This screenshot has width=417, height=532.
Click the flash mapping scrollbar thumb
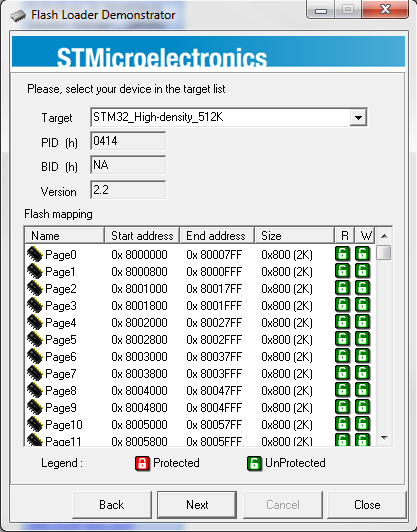[384, 252]
